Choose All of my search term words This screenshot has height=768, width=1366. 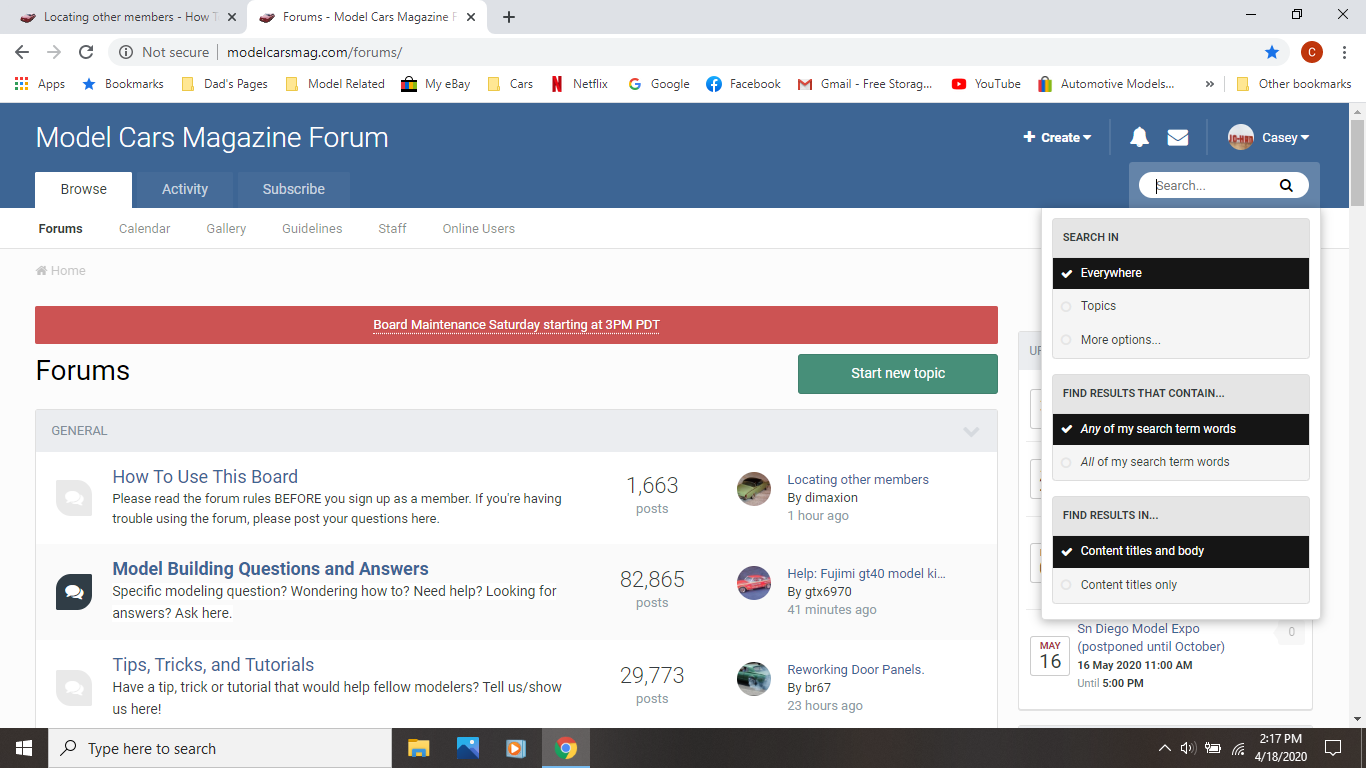[x=1181, y=462]
